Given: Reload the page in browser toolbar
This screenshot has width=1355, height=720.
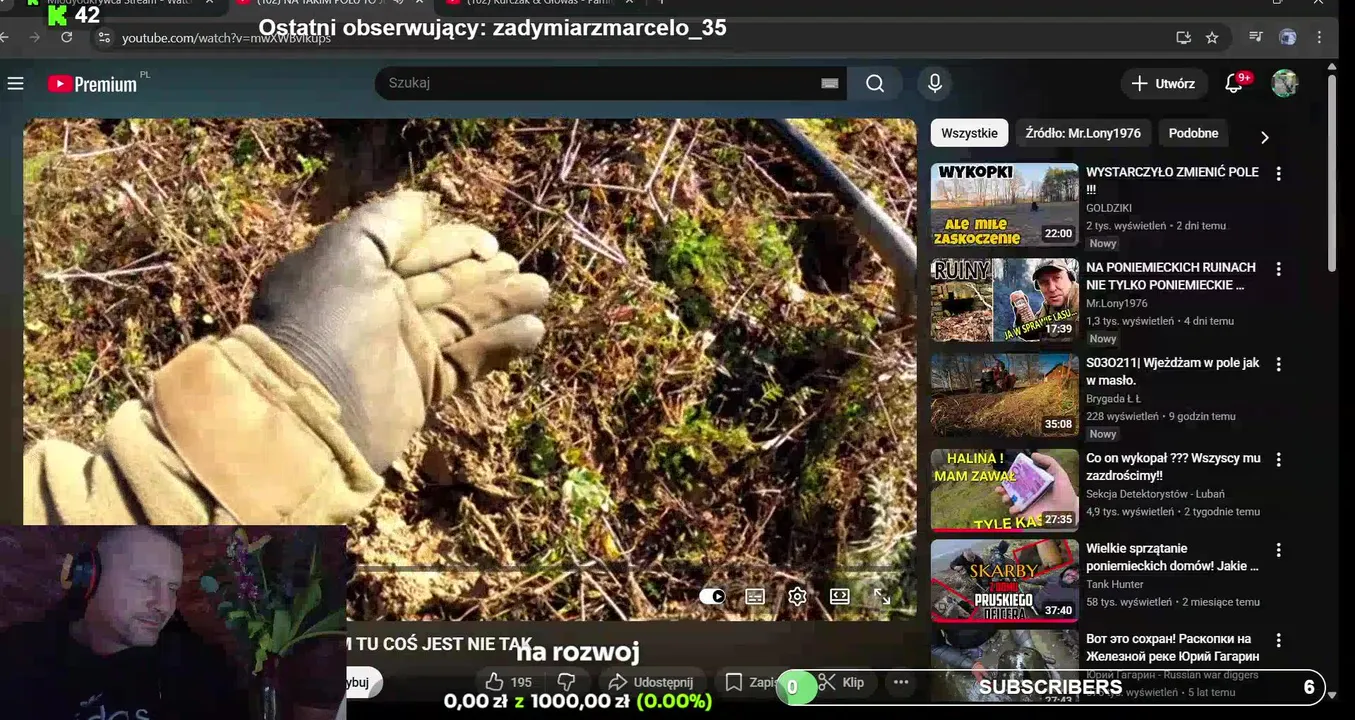Looking at the screenshot, I should coord(66,37).
